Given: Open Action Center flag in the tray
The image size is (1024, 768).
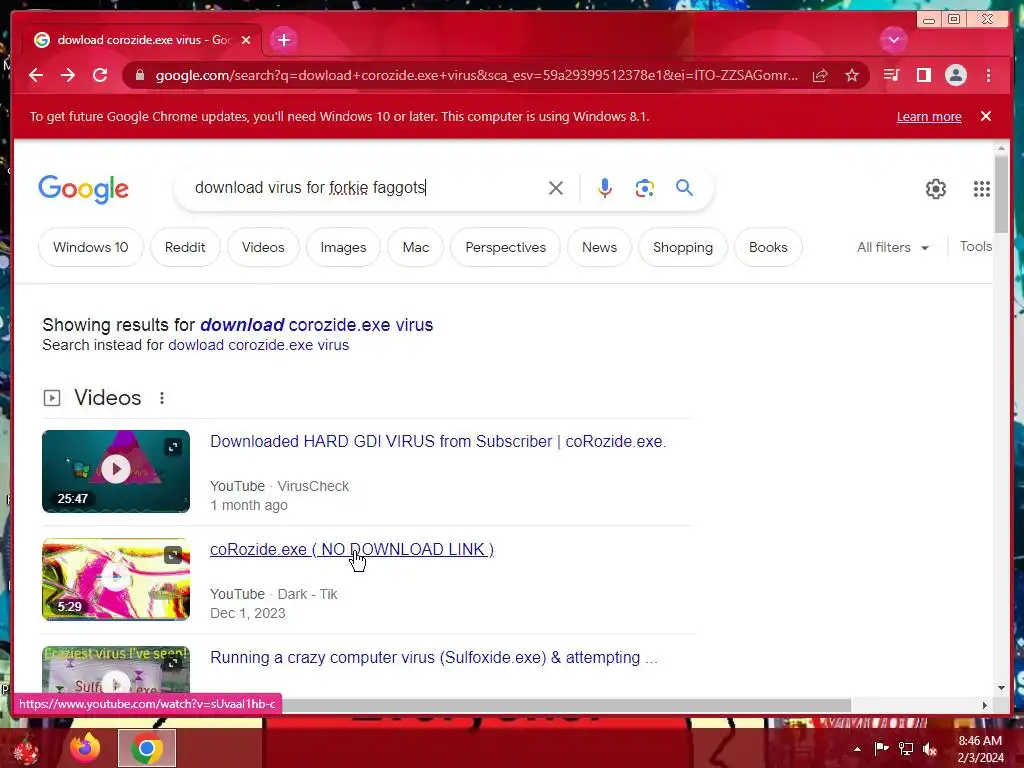Looking at the screenshot, I should [x=881, y=749].
